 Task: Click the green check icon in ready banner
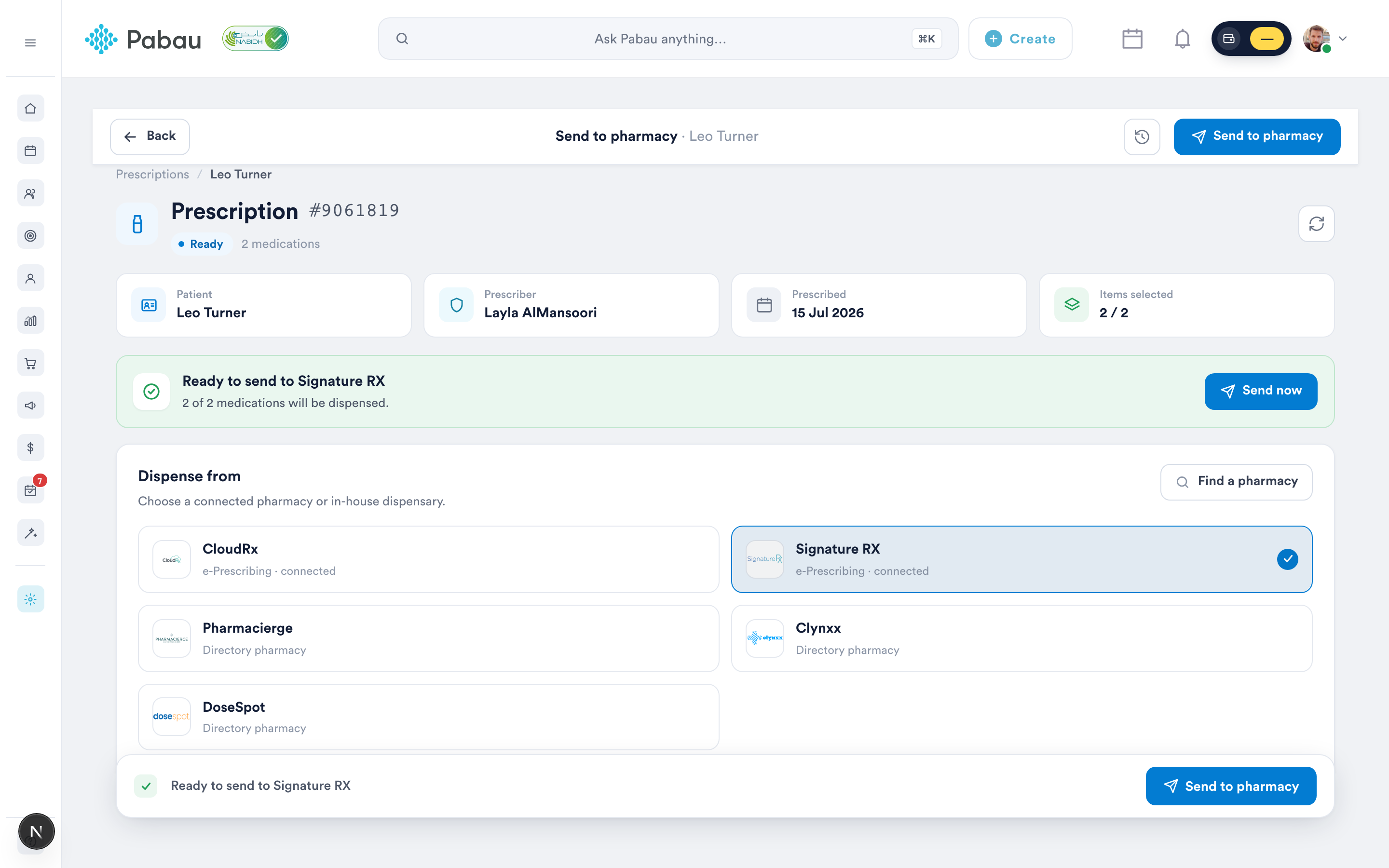tap(151, 392)
